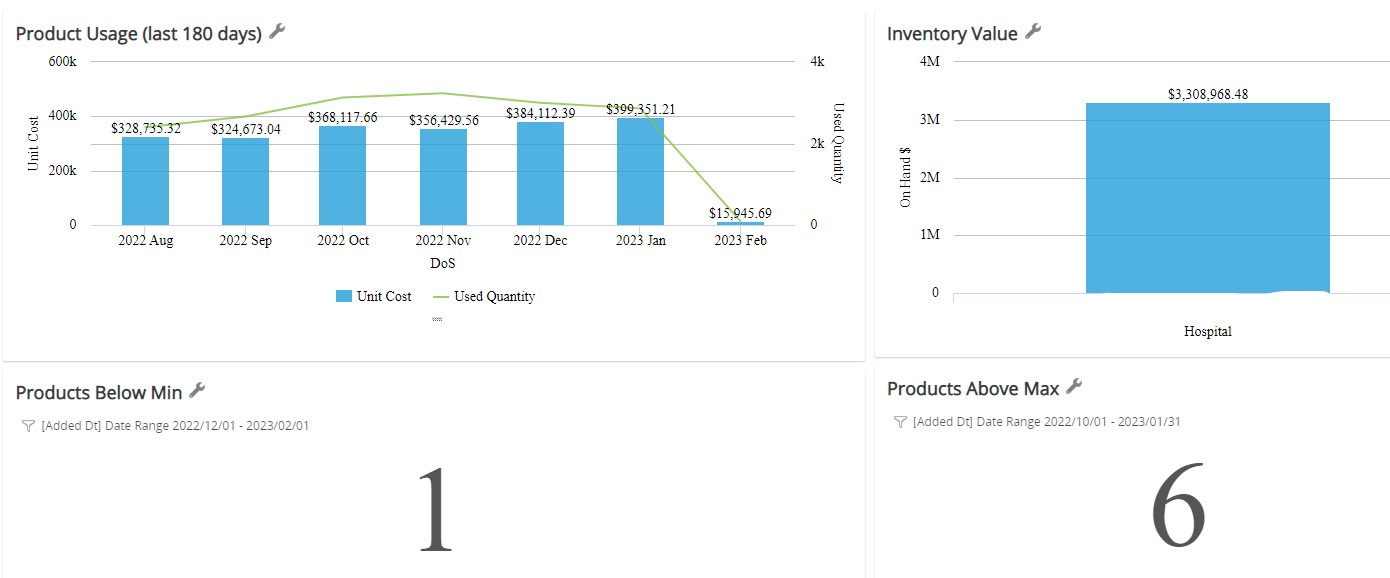This screenshot has height=578, width=1390.
Task: Click the Below Min date range filter text
Action: (175, 426)
